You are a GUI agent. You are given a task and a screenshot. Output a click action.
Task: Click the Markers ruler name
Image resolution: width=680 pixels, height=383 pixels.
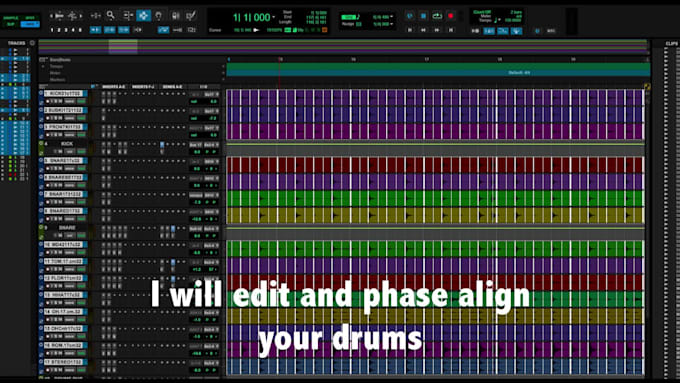pos(58,80)
